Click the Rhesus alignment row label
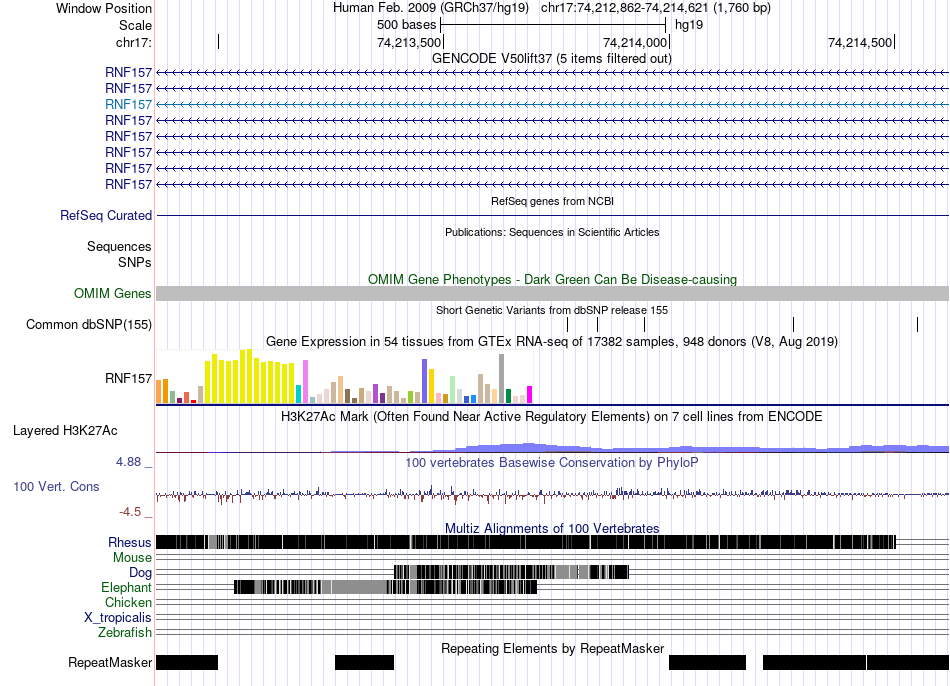The image size is (950, 686). [130, 542]
